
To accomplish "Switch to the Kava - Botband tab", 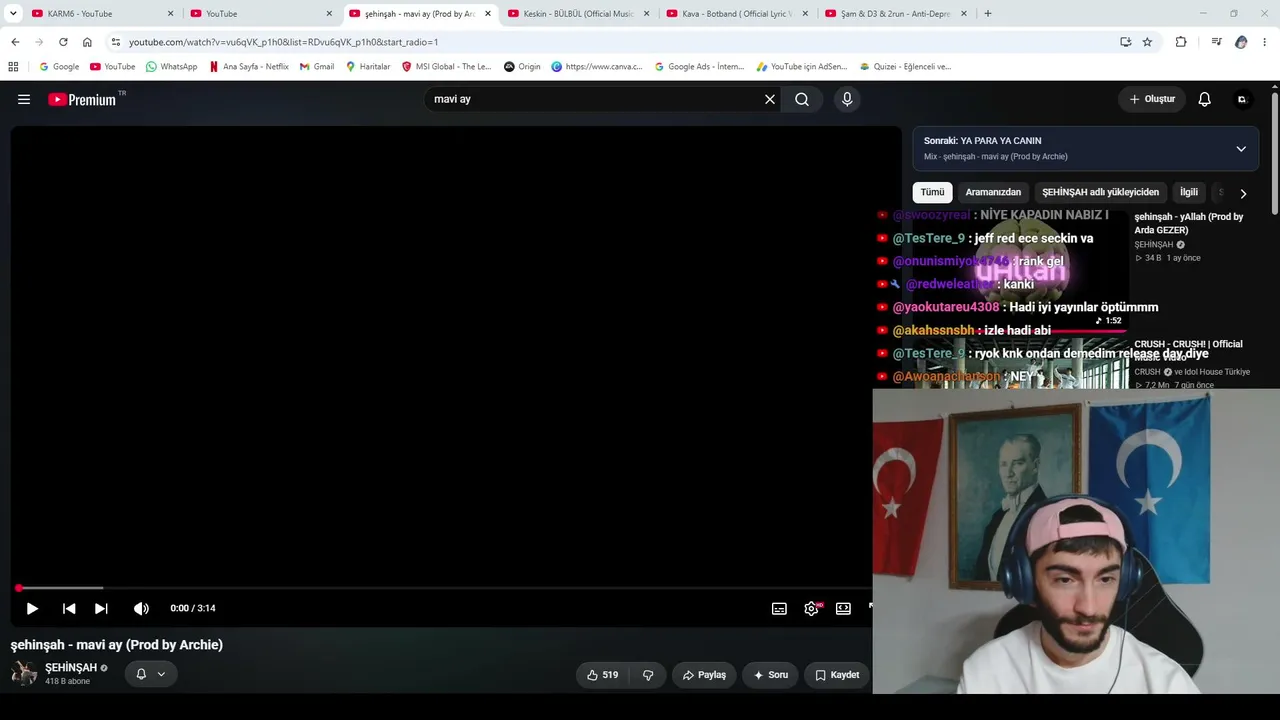I will [737, 14].
